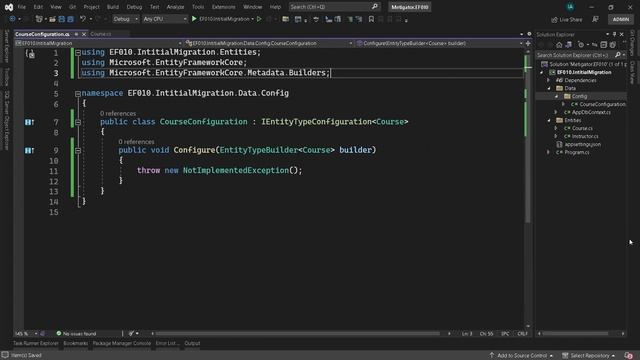The image size is (640, 360).
Task: Open the project navigation dropdown EF010.InitialMigration
Action: [98, 43]
